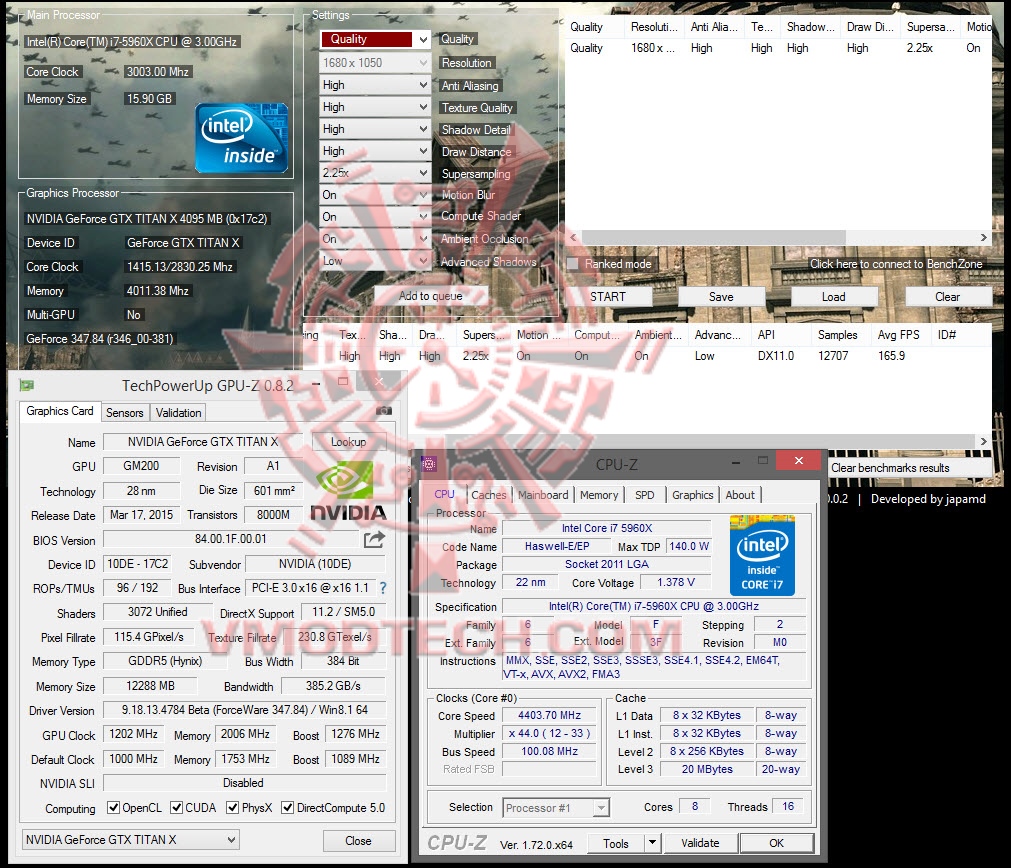Open the About tab in CPU-Z
Image resolution: width=1011 pixels, height=868 pixels.
coord(740,495)
